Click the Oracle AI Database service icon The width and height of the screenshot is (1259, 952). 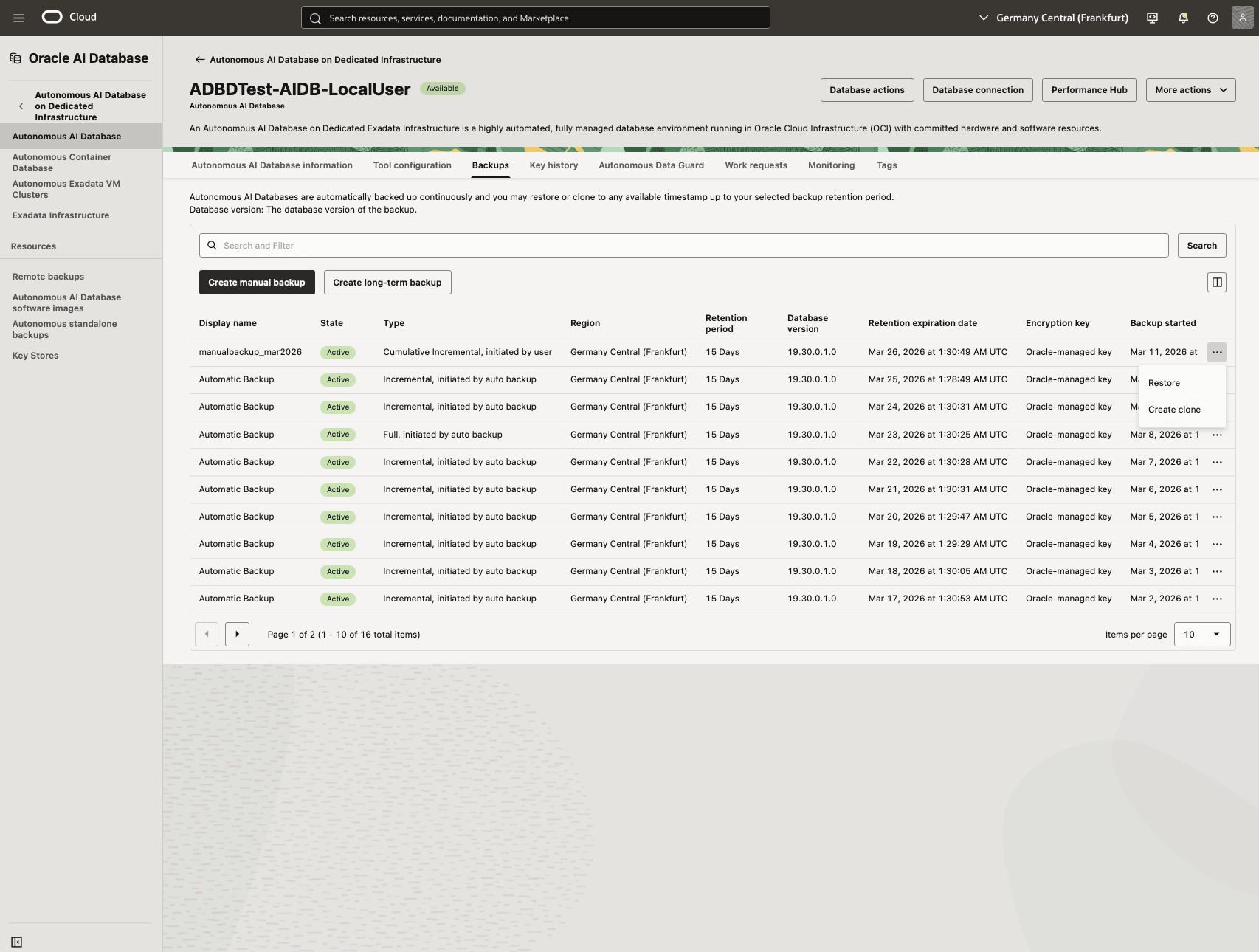tap(15, 58)
